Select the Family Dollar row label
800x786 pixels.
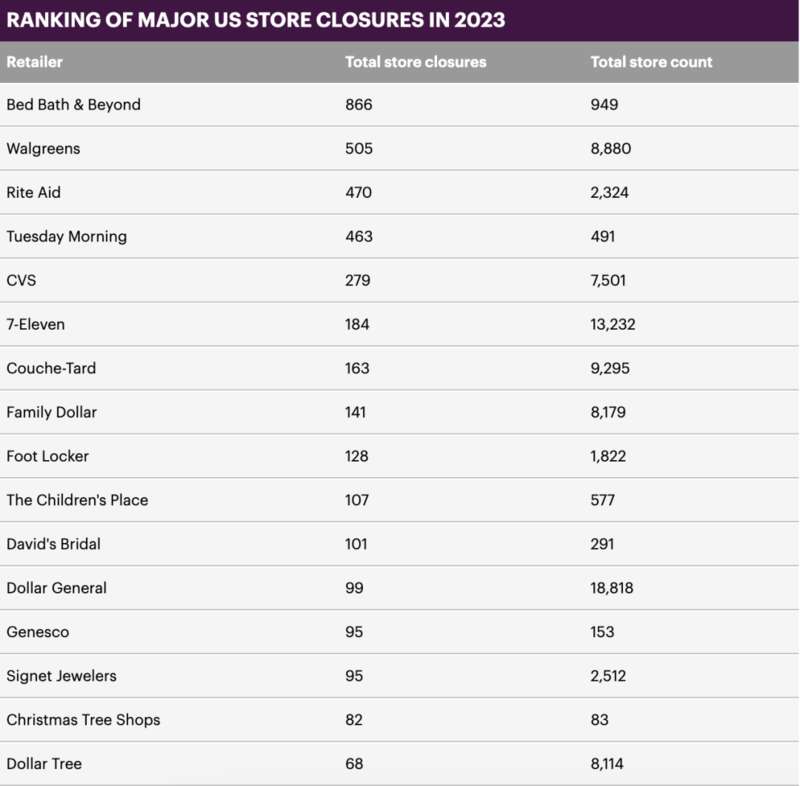(51, 413)
